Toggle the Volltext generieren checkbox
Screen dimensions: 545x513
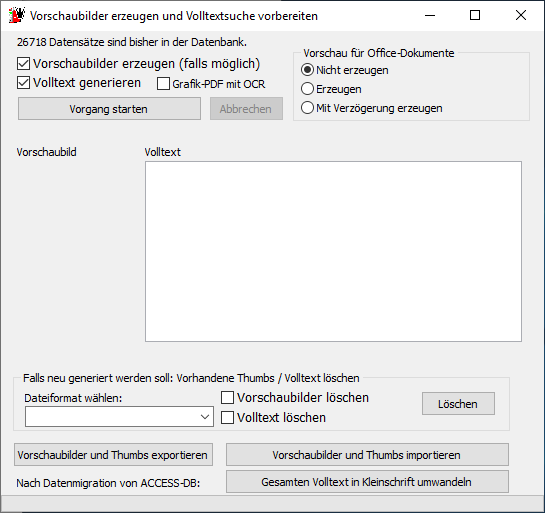coord(23,83)
